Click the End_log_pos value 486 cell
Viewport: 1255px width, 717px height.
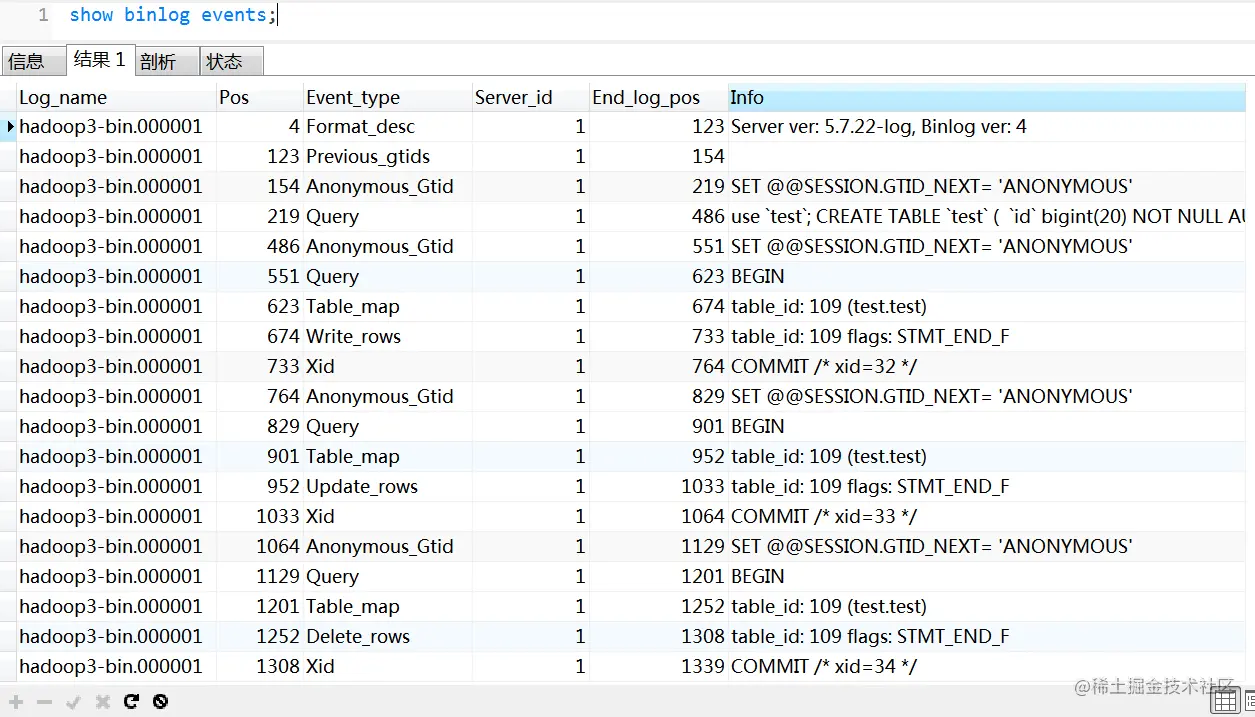pos(659,217)
